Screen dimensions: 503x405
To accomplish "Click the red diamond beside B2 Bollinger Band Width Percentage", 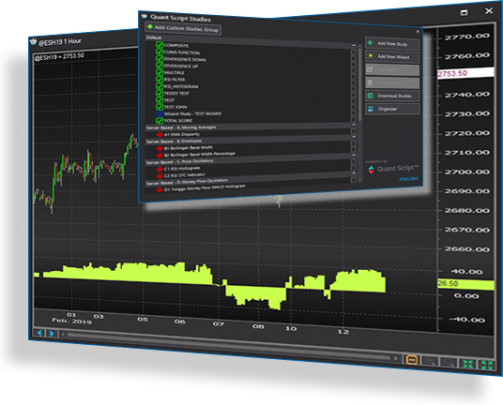I will (x=160, y=155).
